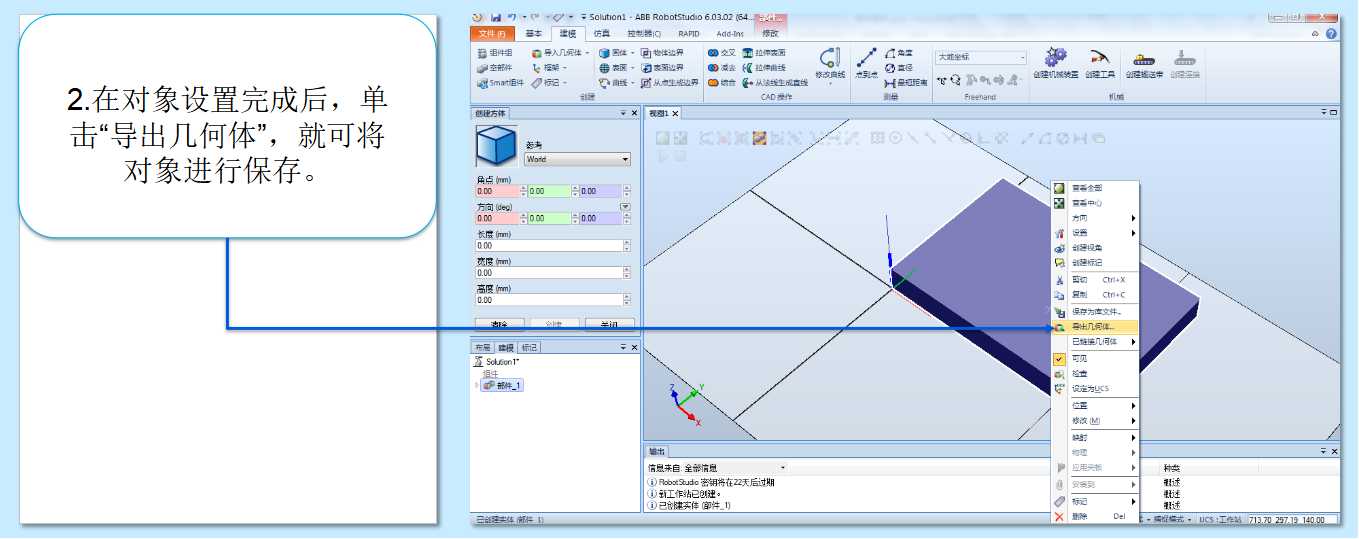This screenshot has height=539, width=1359.
Task: Click the red 角点 X coordinate field
Action: click(x=497, y=191)
